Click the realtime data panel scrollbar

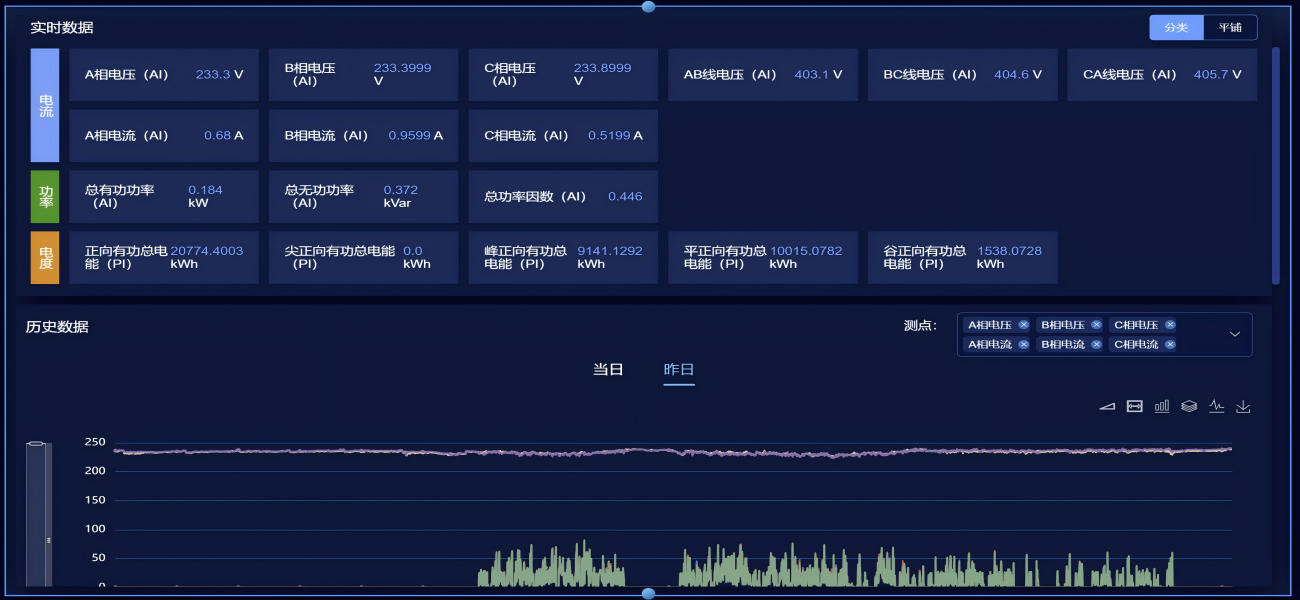(1275, 165)
